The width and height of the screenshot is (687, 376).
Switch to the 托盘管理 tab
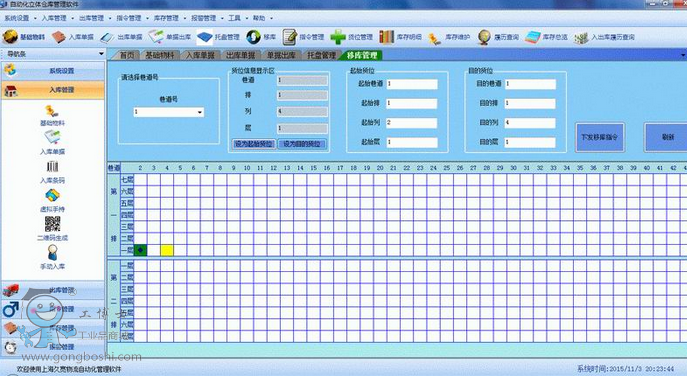pyautogui.click(x=321, y=55)
